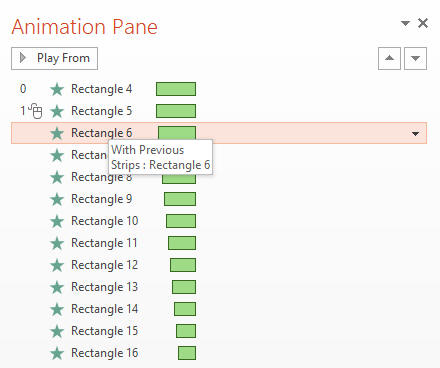Select the Rectangle 9 animation entry
Viewport: 440px width, 368px height.
pos(219,199)
